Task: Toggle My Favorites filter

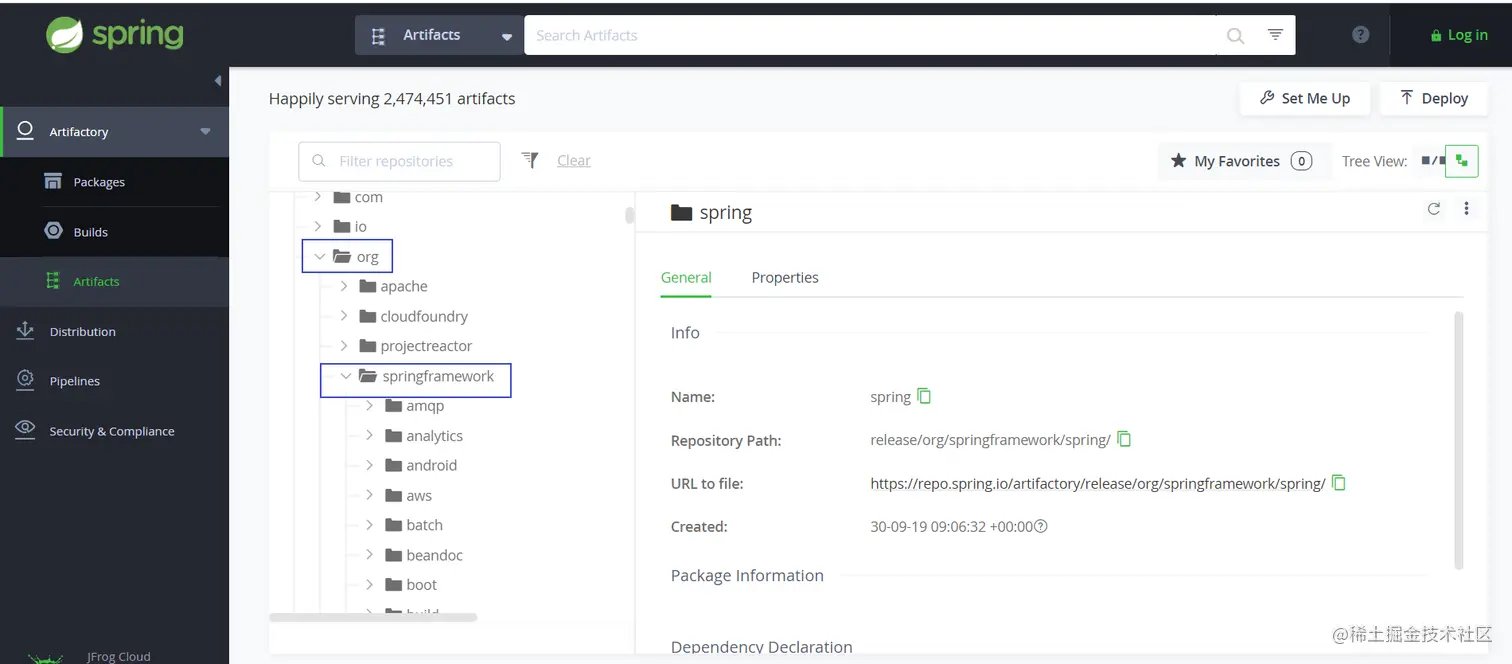Action: [1240, 161]
